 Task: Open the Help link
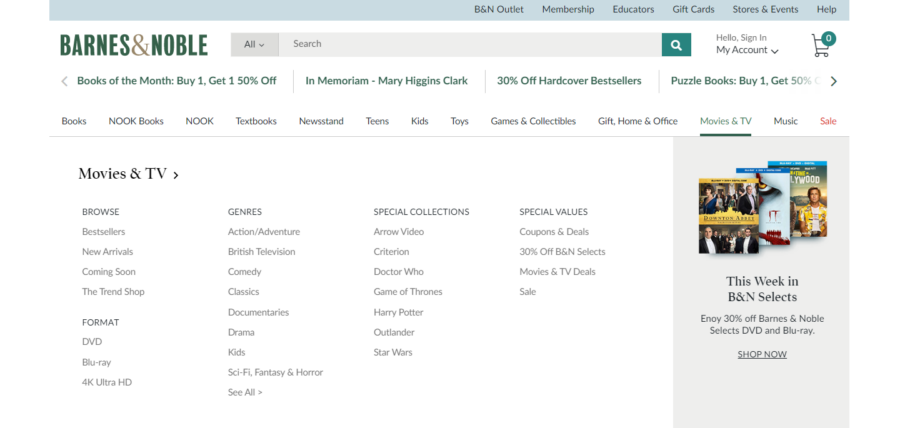(827, 9)
